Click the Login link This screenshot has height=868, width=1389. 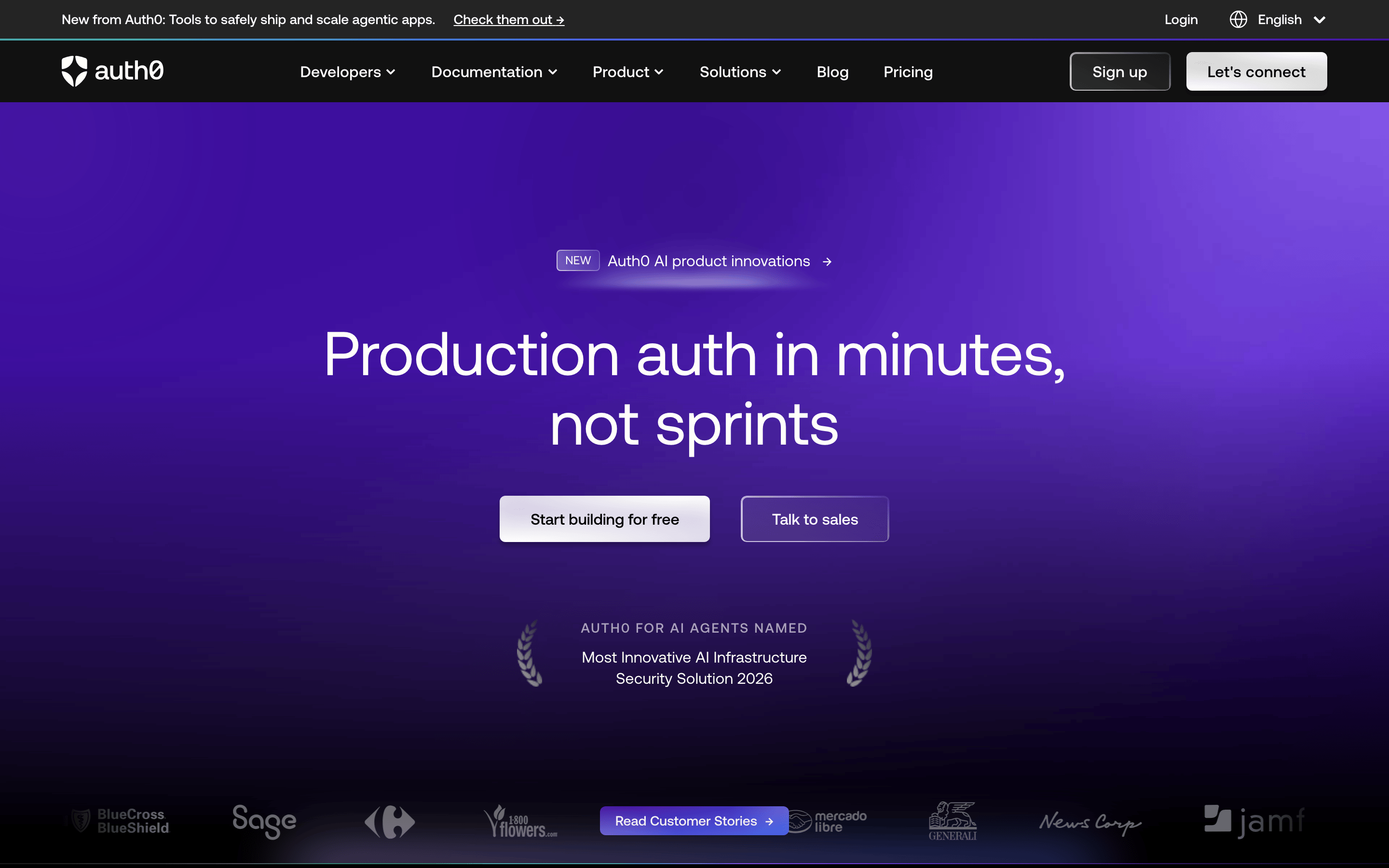click(x=1181, y=19)
